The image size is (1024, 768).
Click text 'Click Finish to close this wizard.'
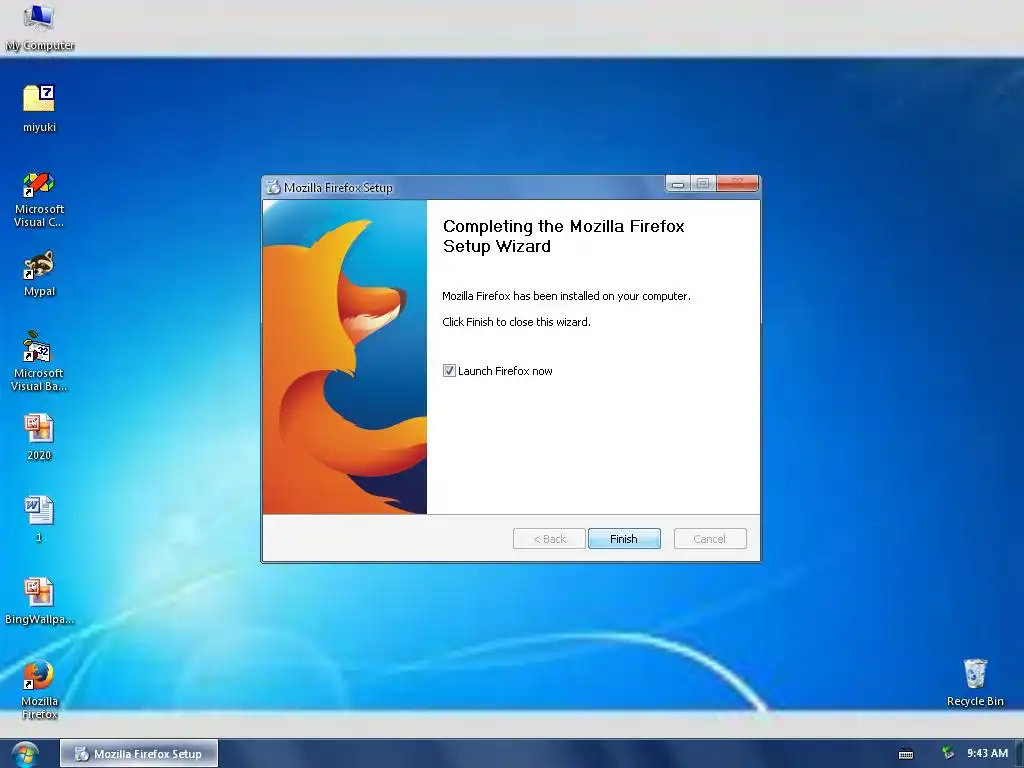(516, 322)
